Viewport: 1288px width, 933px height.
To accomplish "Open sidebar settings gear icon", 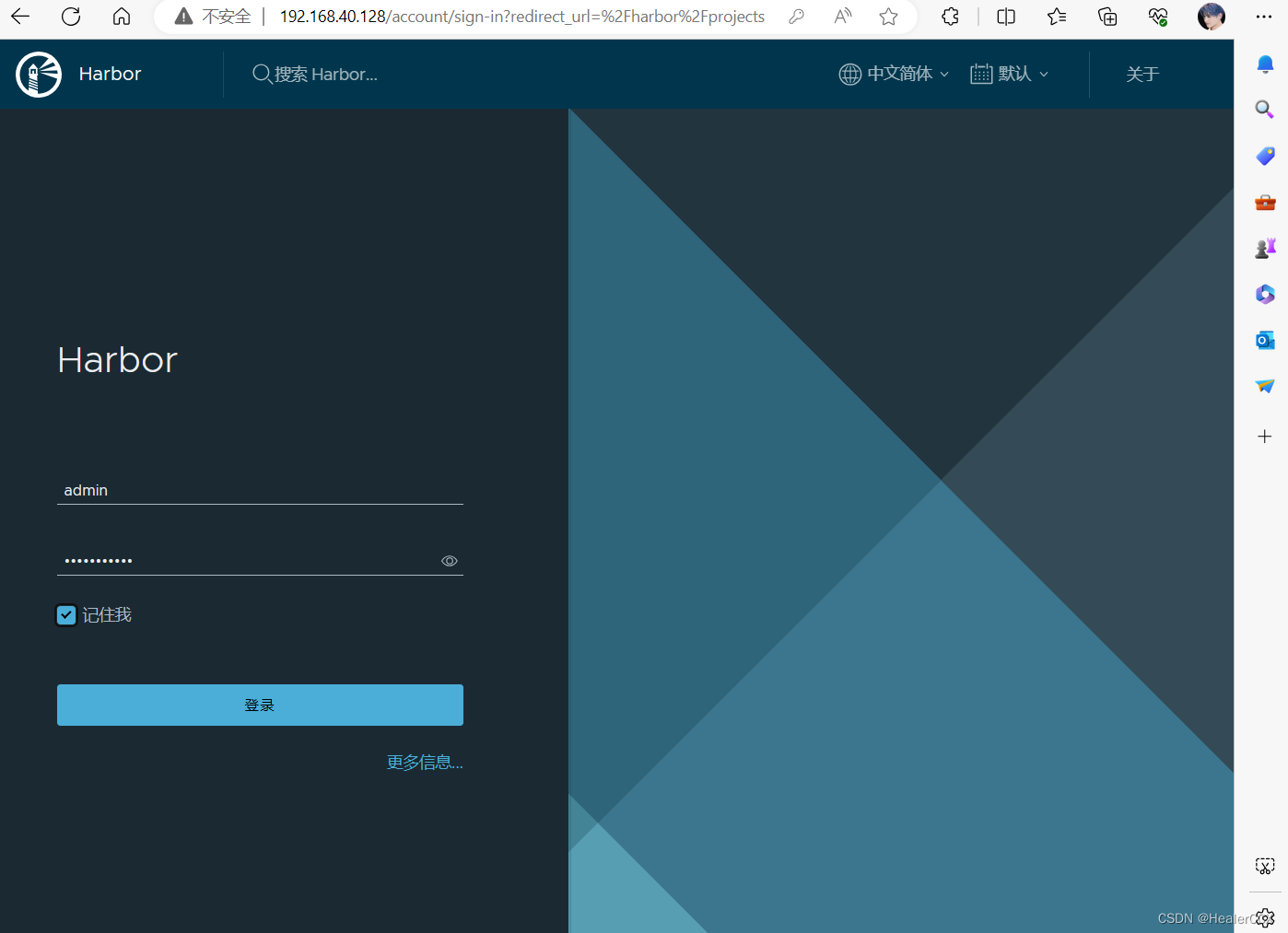I will point(1266,917).
